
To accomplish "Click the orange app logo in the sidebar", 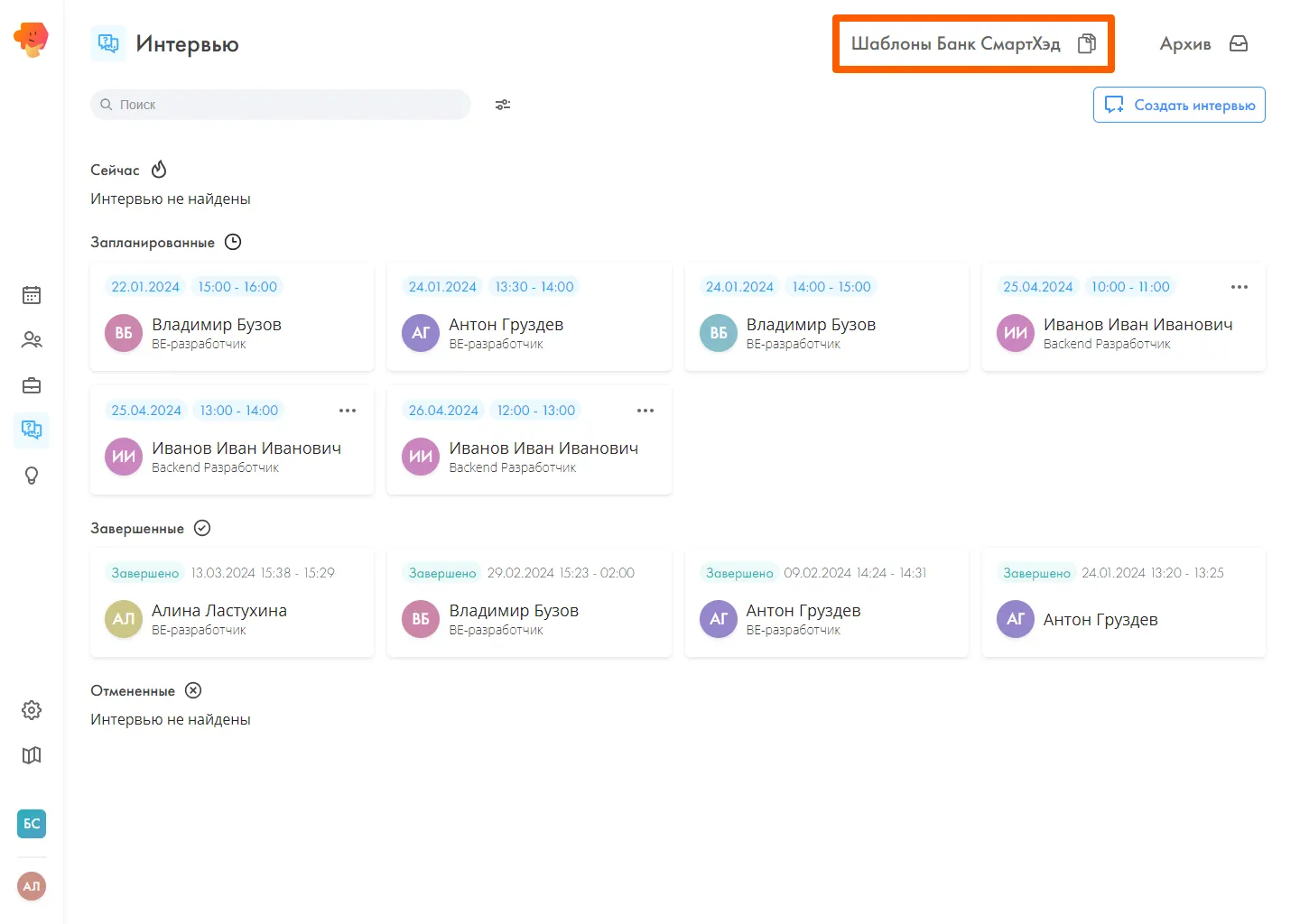I will pyautogui.click(x=31, y=39).
